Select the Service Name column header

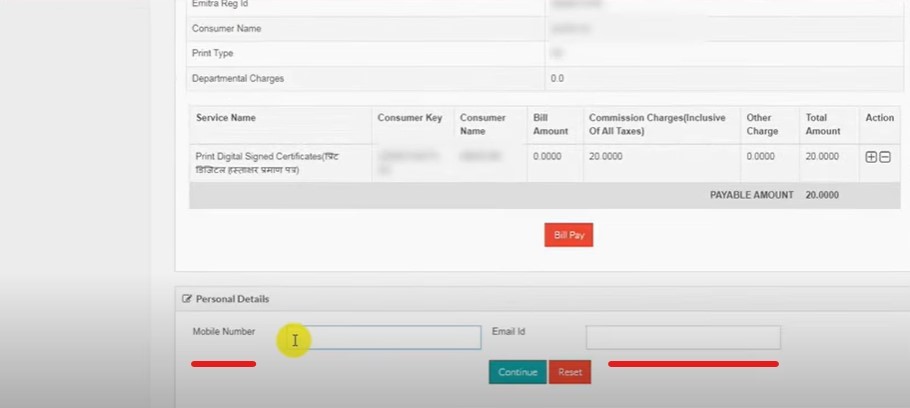pyautogui.click(x=226, y=118)
